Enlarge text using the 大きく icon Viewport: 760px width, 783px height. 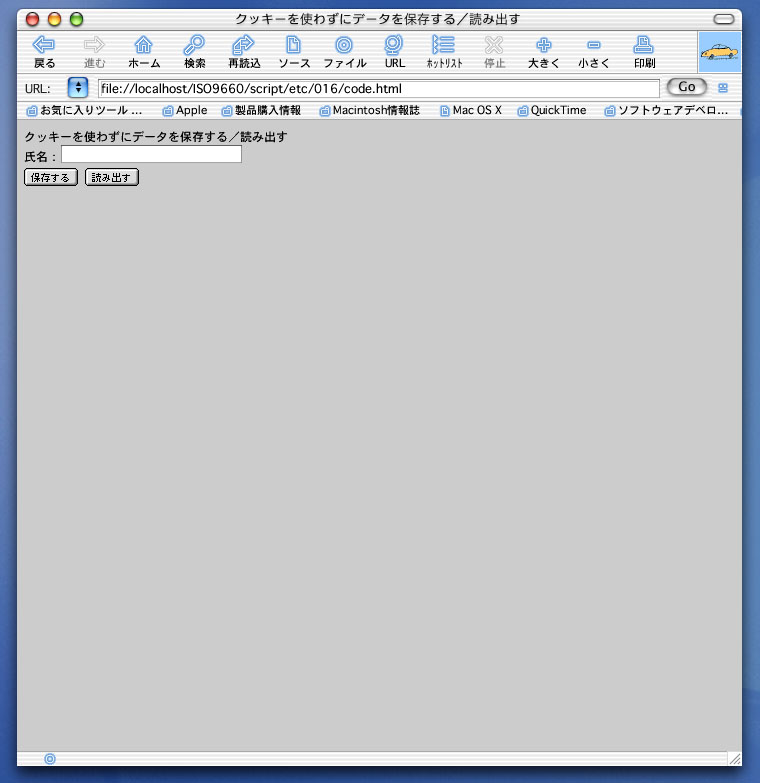(x=544, y=50)
